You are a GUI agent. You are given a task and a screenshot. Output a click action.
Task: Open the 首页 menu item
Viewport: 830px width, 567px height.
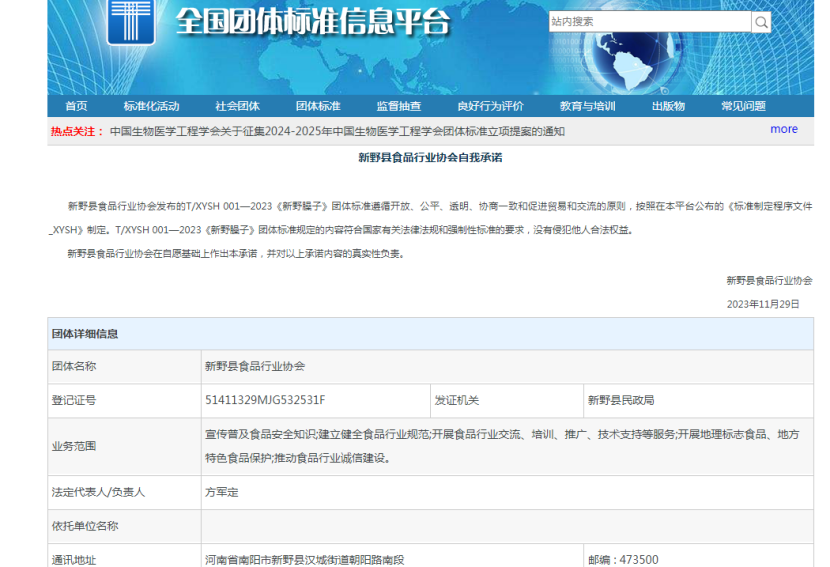(x=76, y=106)
